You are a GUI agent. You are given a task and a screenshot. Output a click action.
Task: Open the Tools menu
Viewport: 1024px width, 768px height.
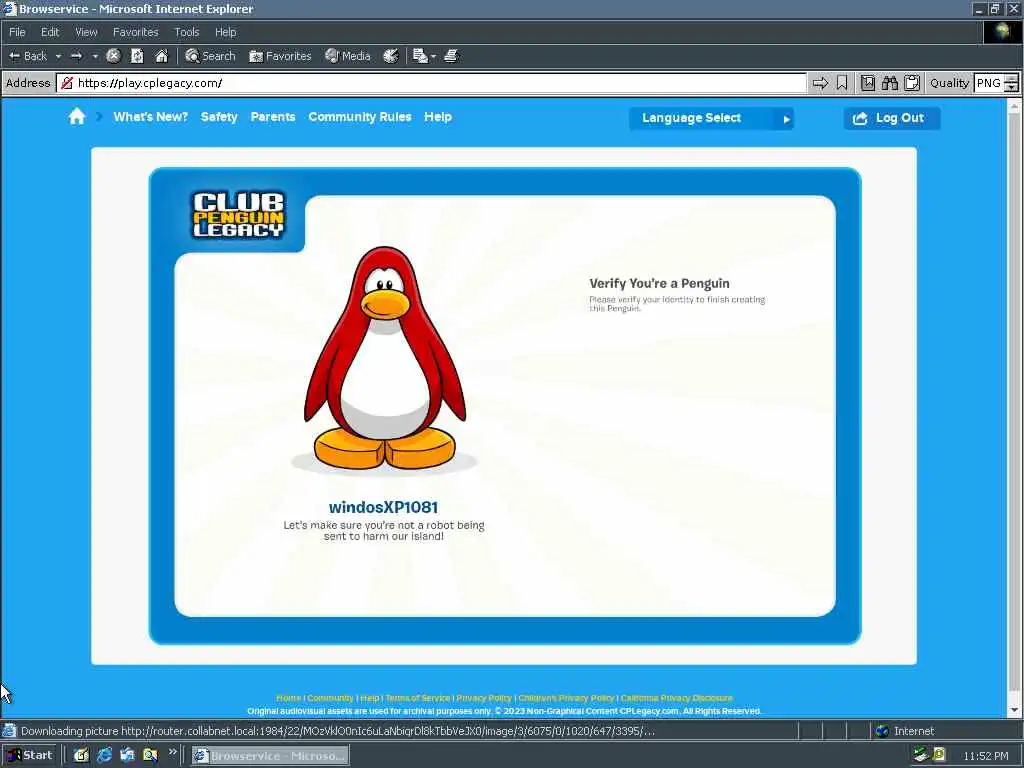pyautogui.click(x=186, y=32)
